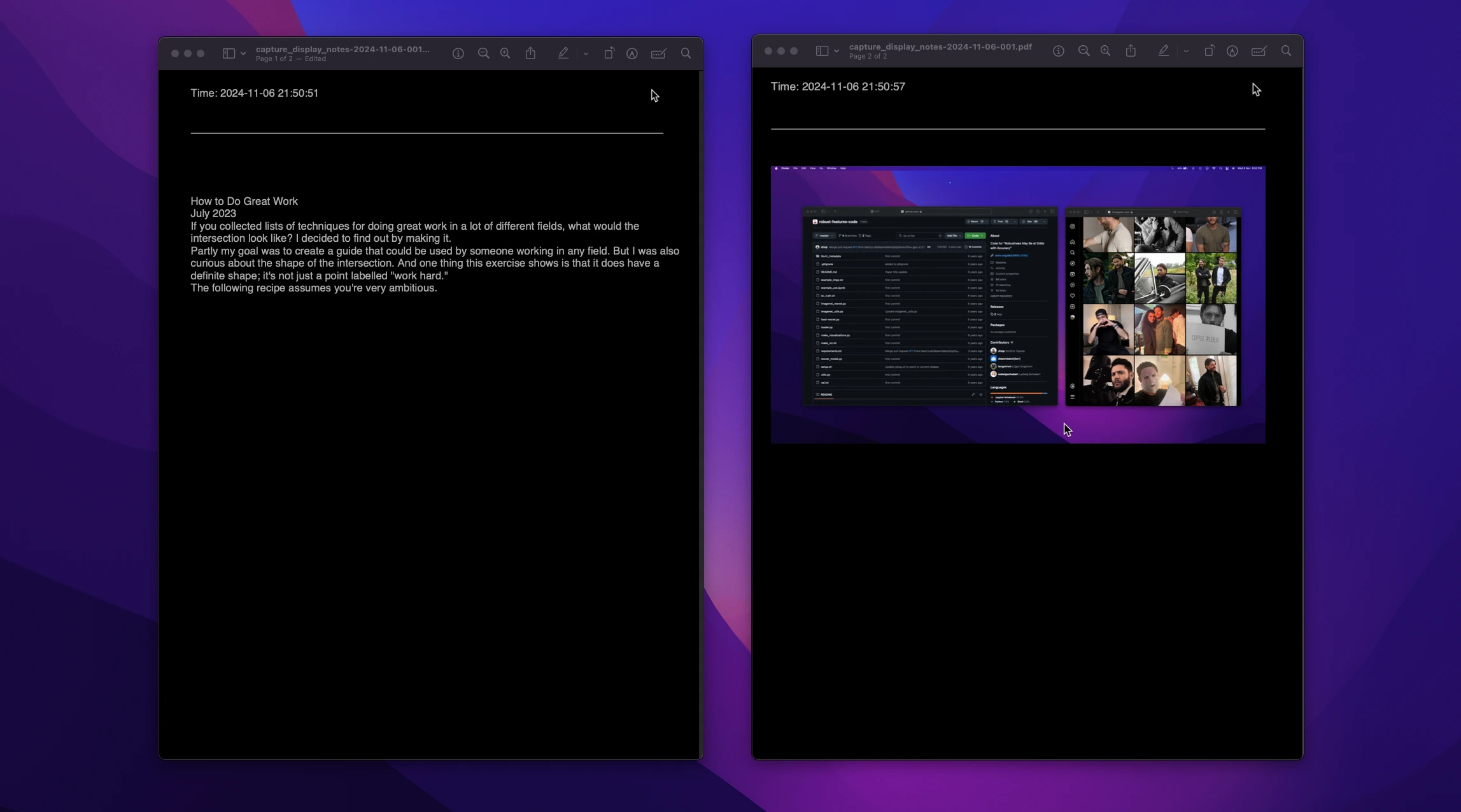
Task: Select highlight pen in left Preview window
Action: (563, 53)
